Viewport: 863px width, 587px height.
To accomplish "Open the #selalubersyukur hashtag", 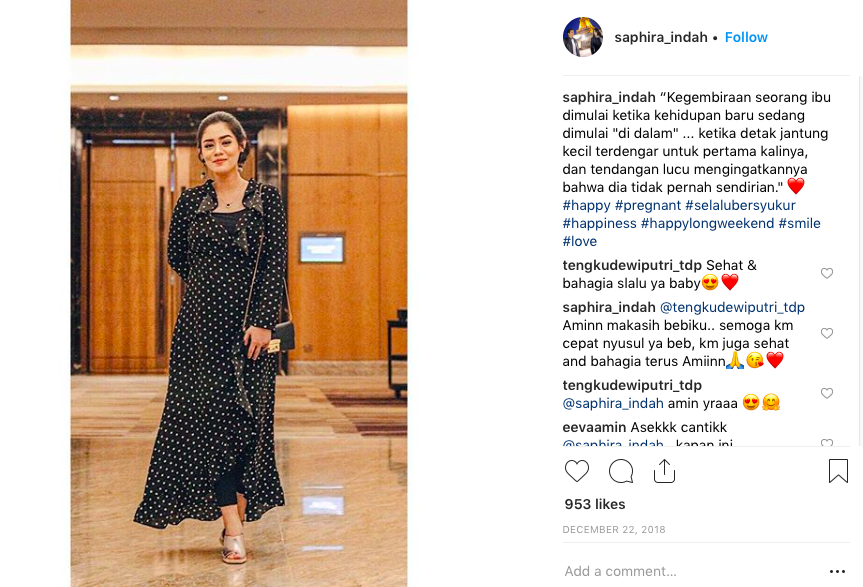I will pyautogui.click(x=740, y=205).
